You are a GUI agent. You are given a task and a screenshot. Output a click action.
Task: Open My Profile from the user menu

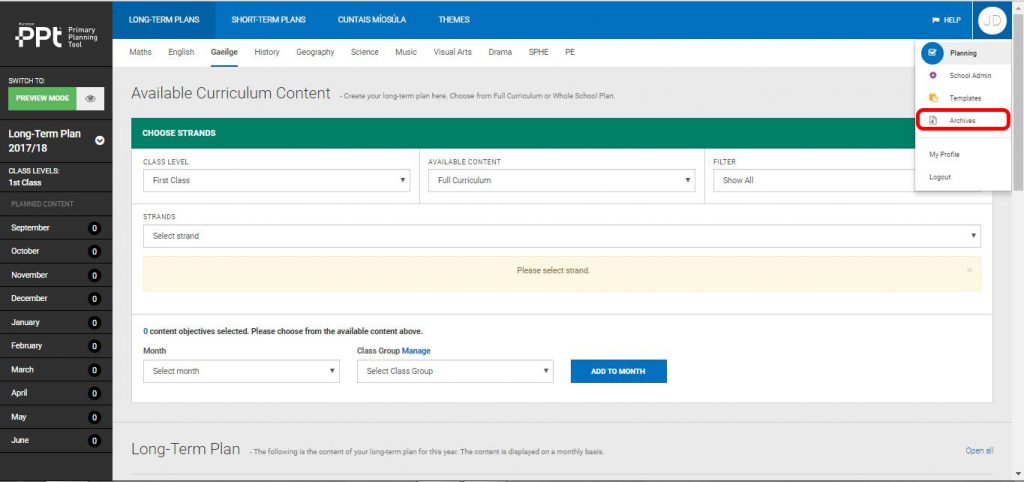pyautogui.click(x=944, y=155)
